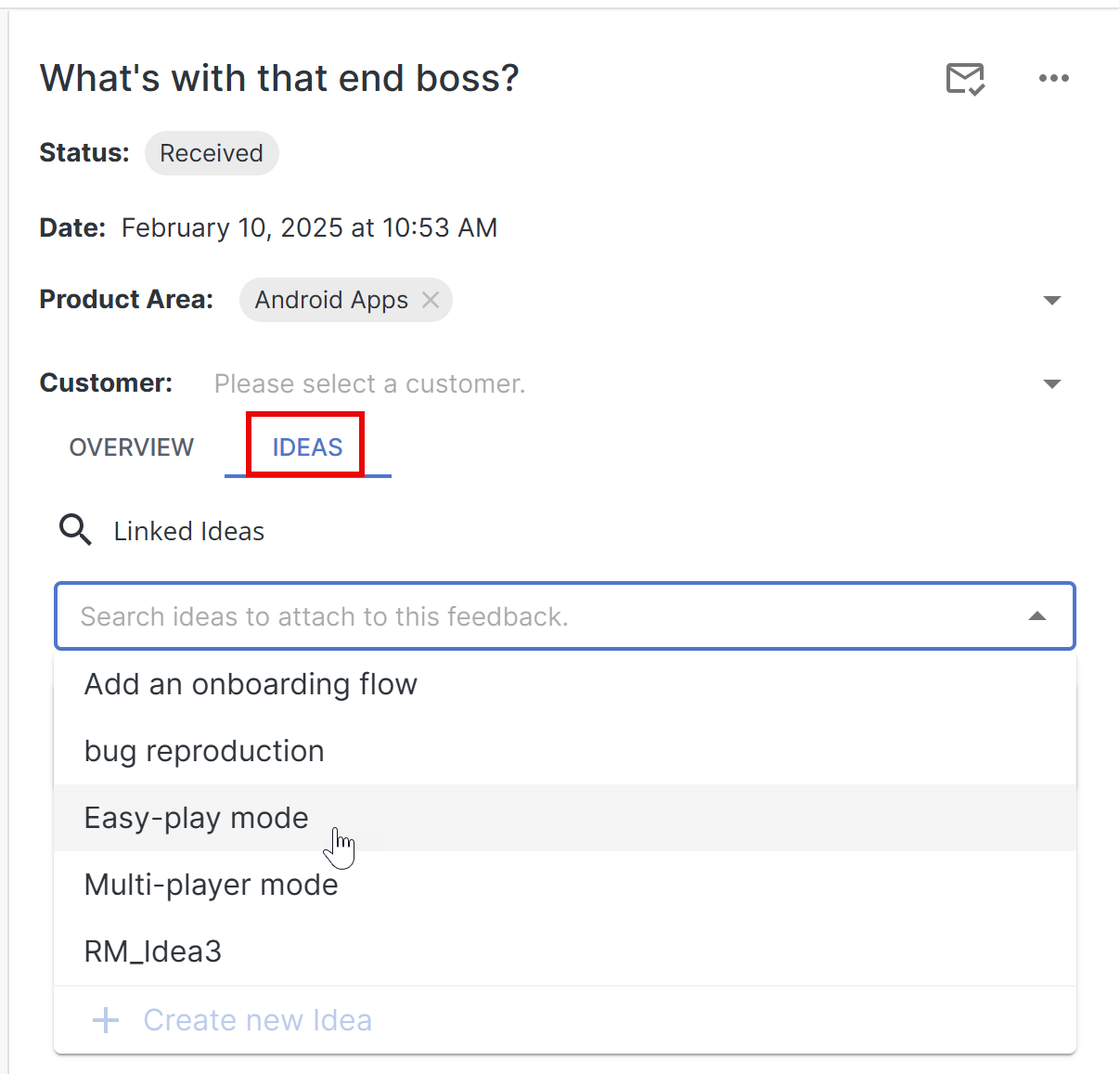Click the mail checkmark icon
This screenshot has height=1074, width=1120.
965,79
